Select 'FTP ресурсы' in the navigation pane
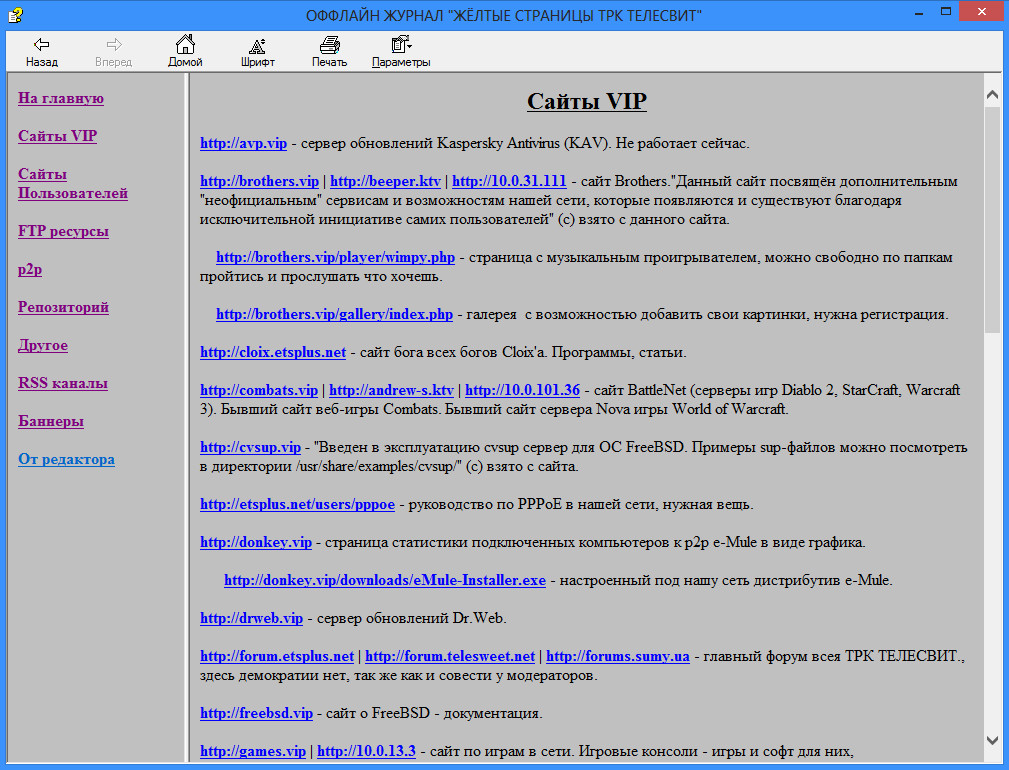1009x770 pixels. 63,231
